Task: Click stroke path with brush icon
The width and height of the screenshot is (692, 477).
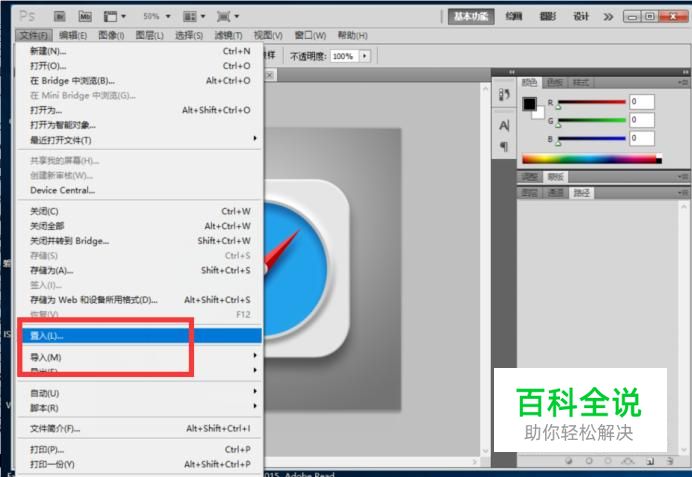Action: pyautogui.click(x=589, y=461)
